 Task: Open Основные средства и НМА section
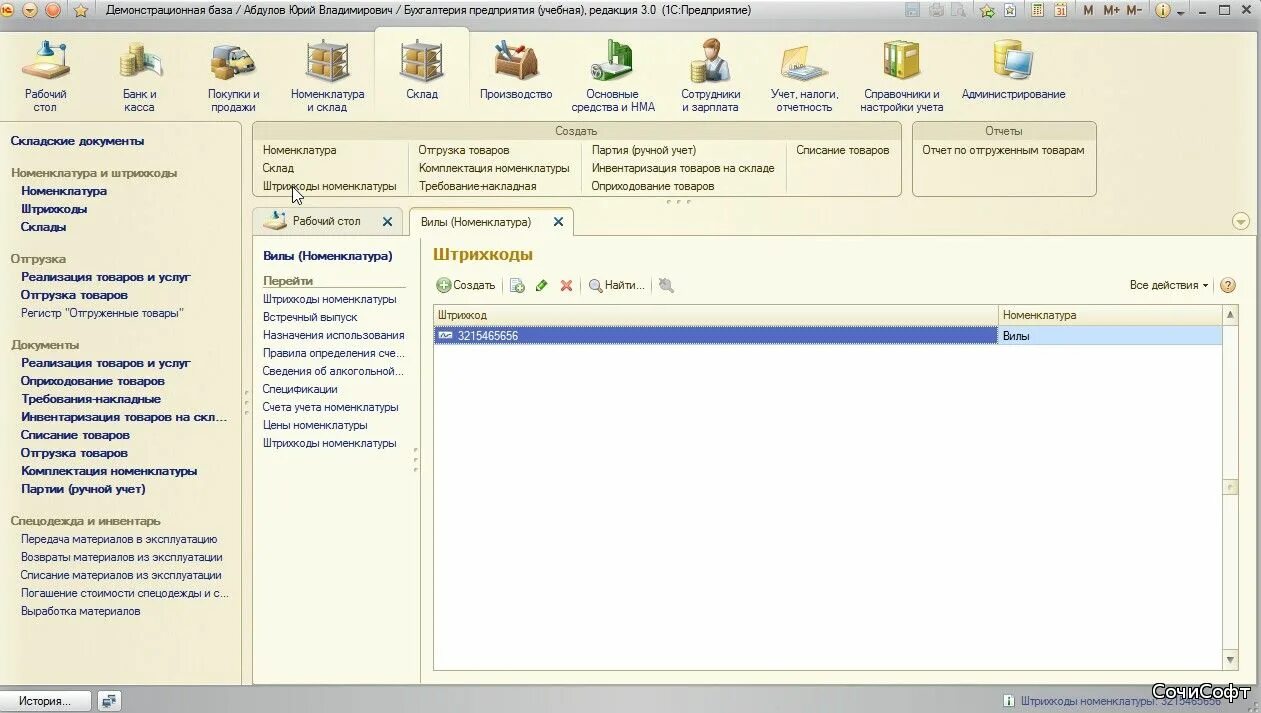[x=613, y=76]
